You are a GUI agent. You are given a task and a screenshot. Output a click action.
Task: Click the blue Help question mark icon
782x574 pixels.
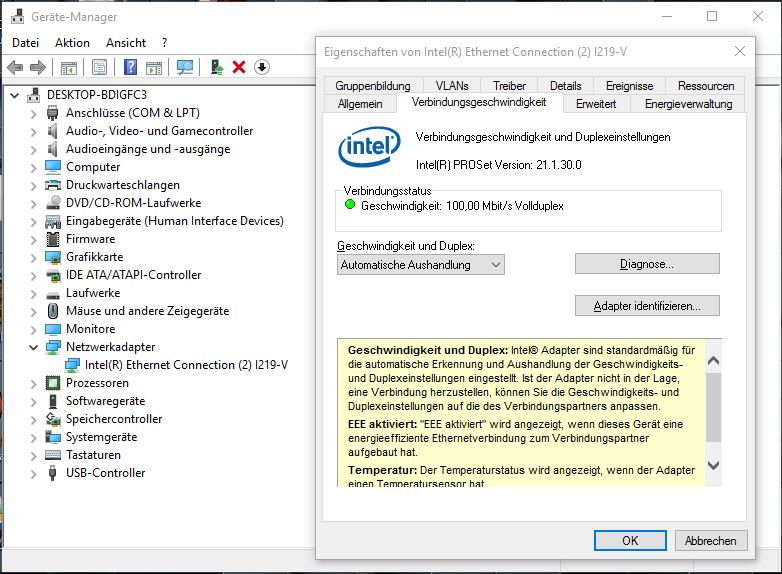(129, 67)
